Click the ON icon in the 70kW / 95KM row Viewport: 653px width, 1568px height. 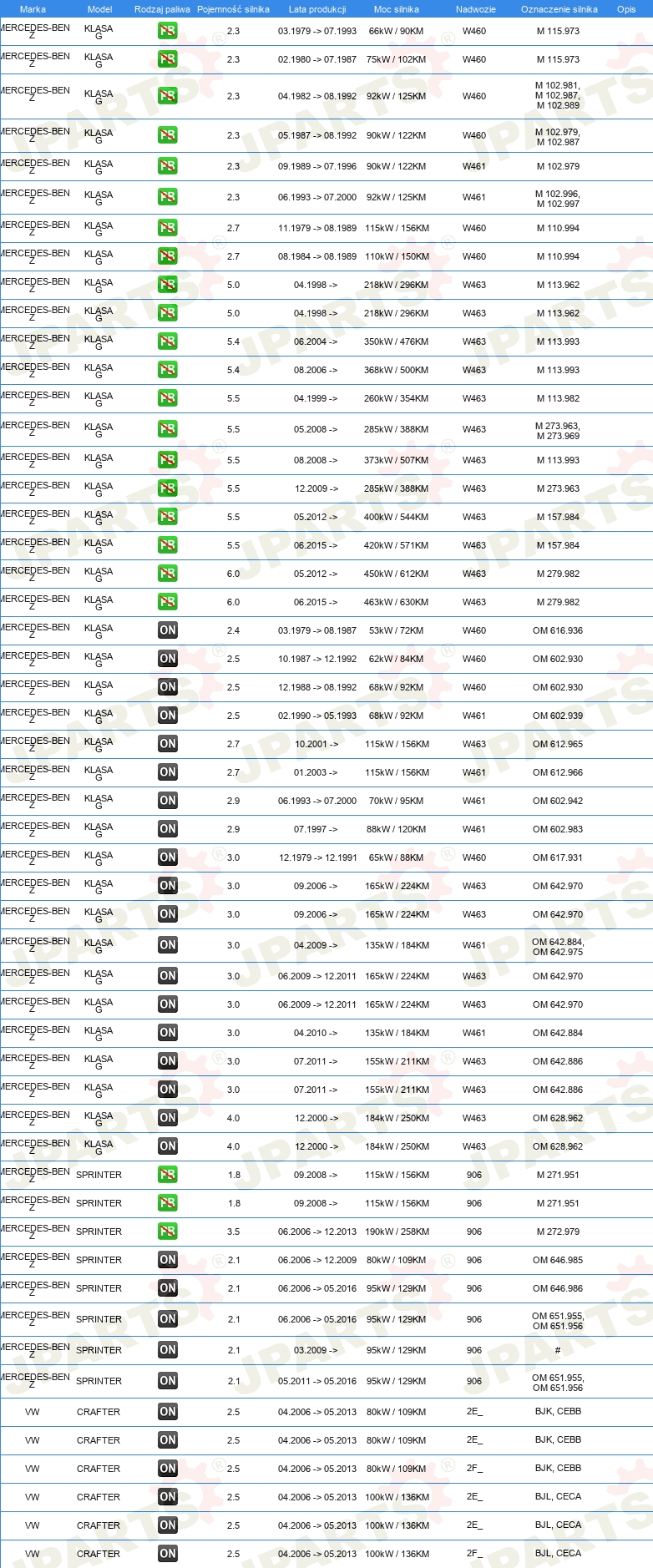tap(168, 801)
